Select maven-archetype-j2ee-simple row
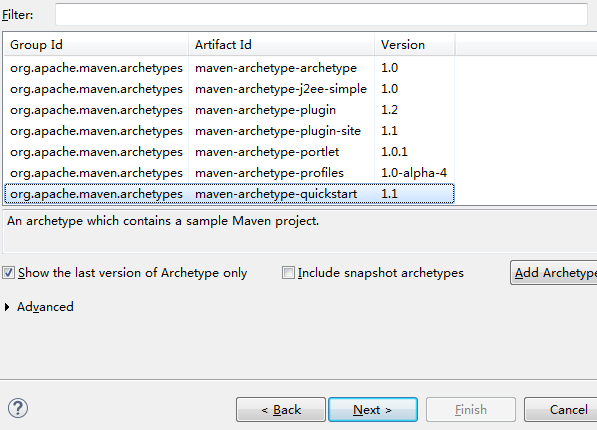Screen dimensions: 597x430 pos(229,89)
